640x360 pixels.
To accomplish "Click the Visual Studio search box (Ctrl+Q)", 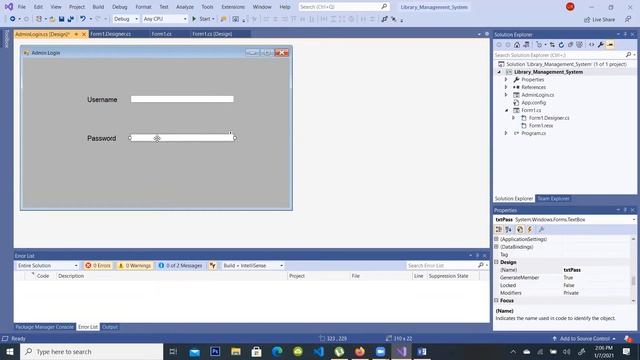I will (x=343, y=7).
